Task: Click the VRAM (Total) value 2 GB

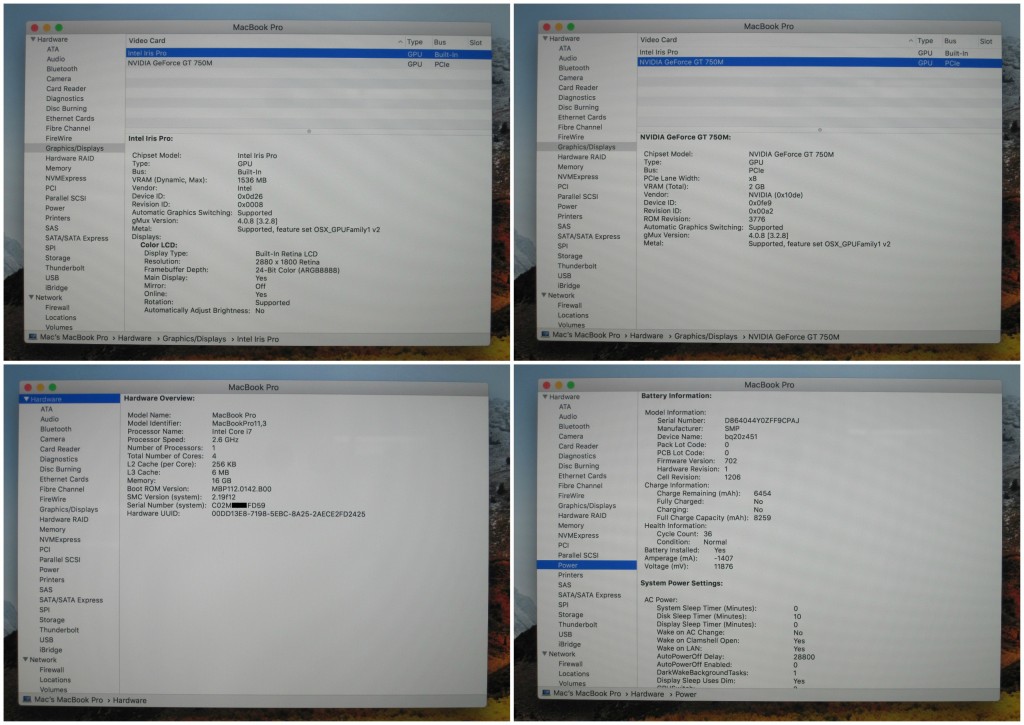Action: tap(756, 187)
